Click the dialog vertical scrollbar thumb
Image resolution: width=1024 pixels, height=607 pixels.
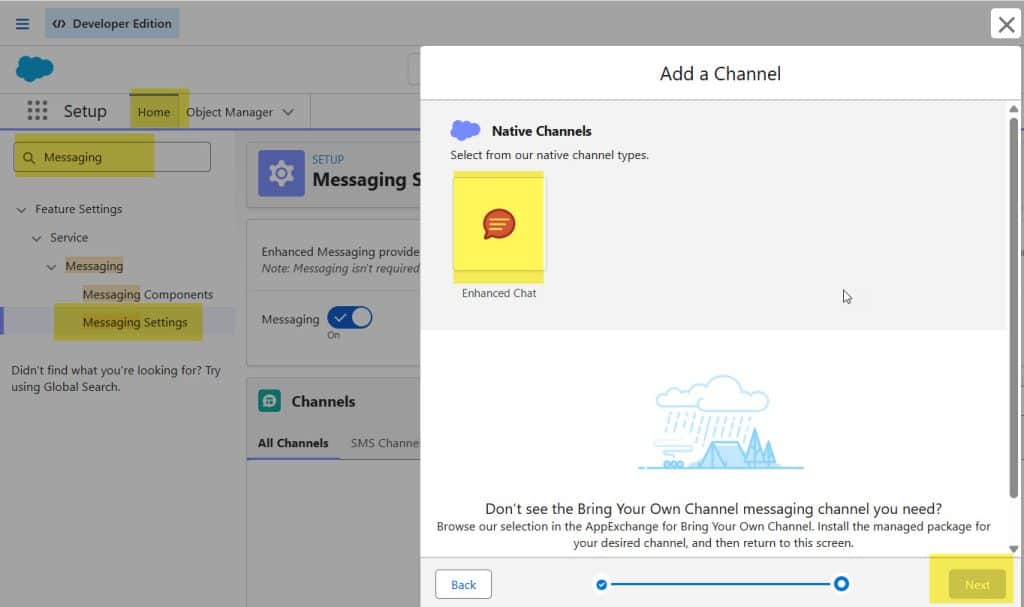pos(1013,307)
